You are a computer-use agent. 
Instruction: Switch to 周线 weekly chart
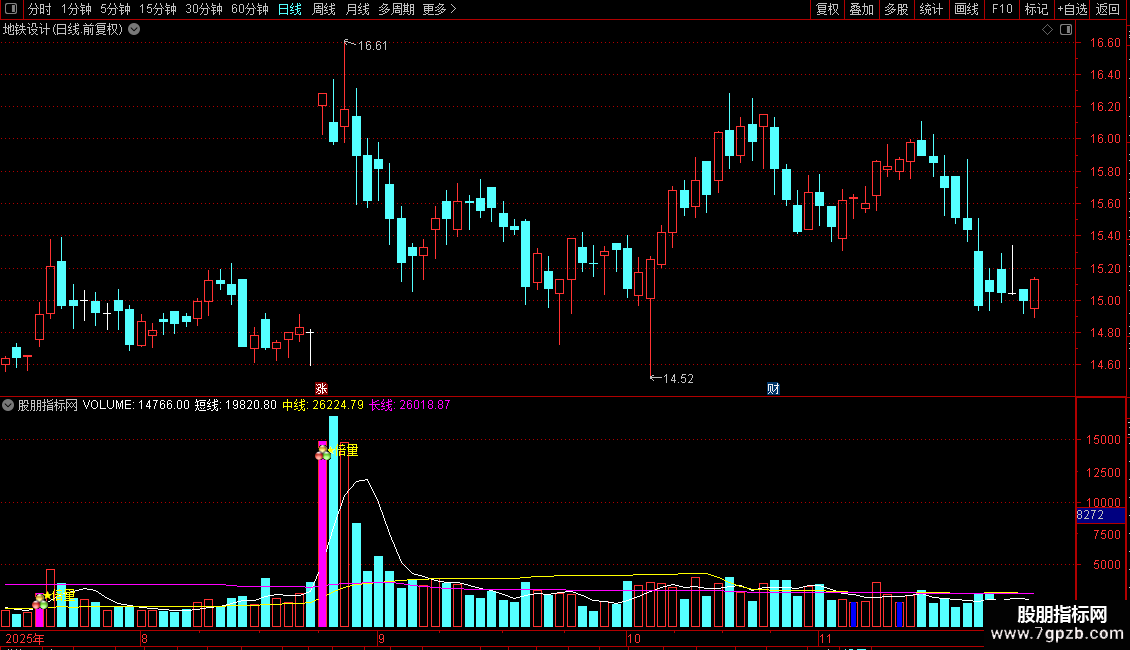(324, 9)
